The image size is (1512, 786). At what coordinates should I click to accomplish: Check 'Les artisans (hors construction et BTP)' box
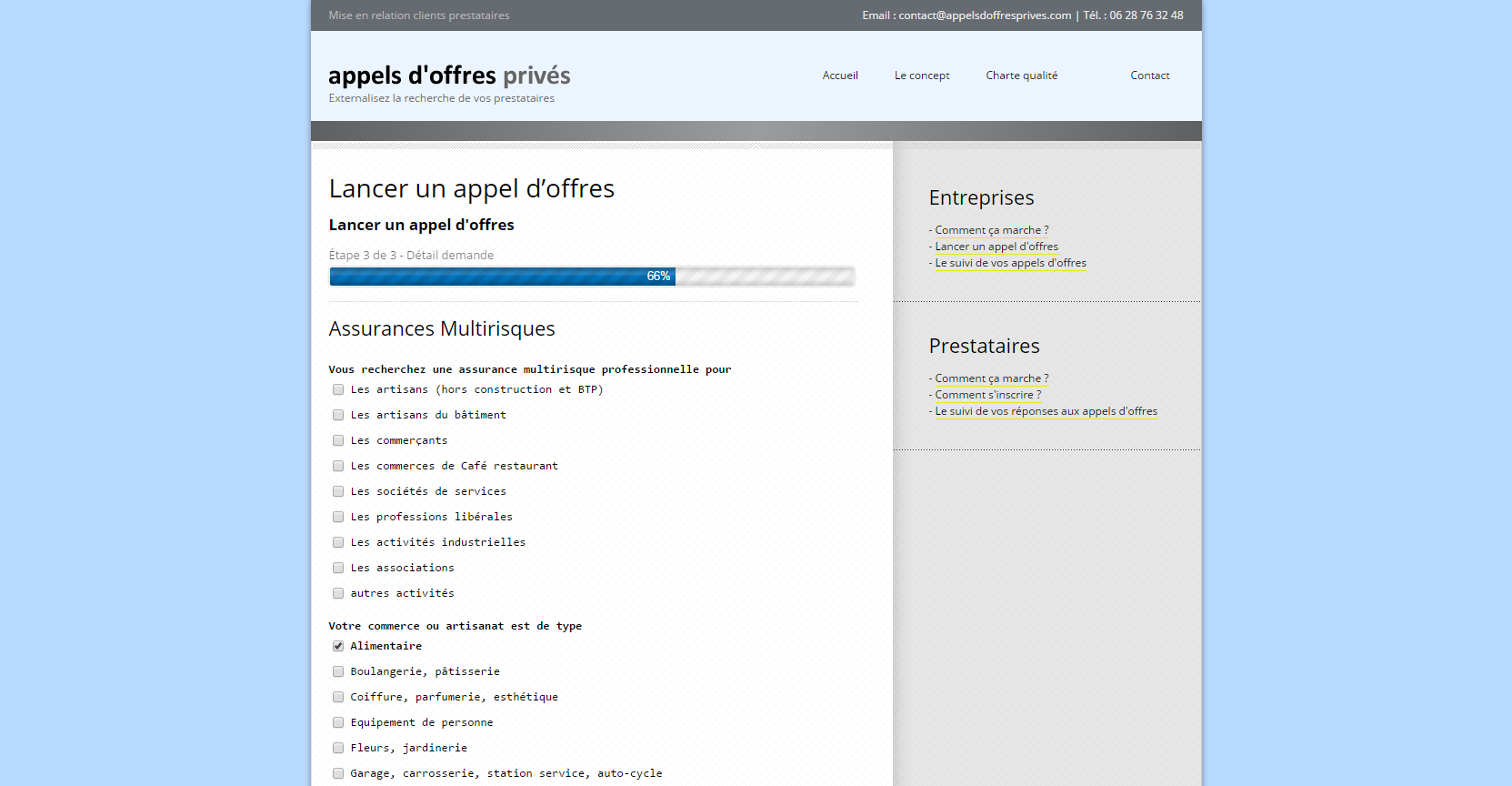(x=338, y=389)
